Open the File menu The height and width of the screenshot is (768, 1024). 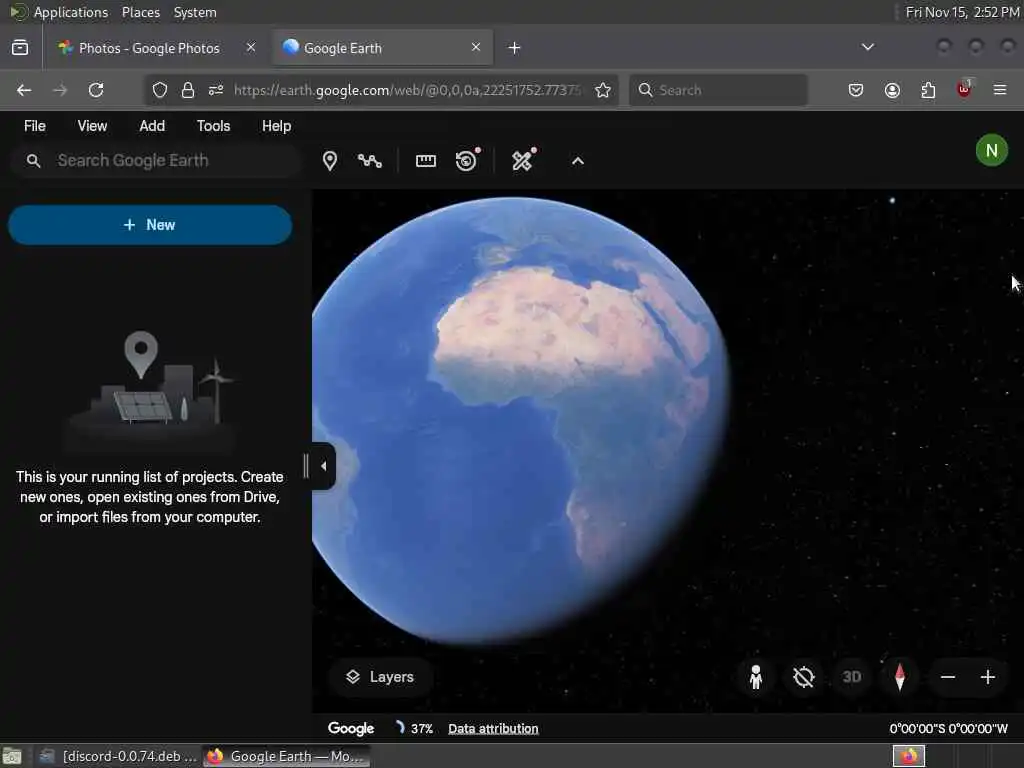coord(35,126)
